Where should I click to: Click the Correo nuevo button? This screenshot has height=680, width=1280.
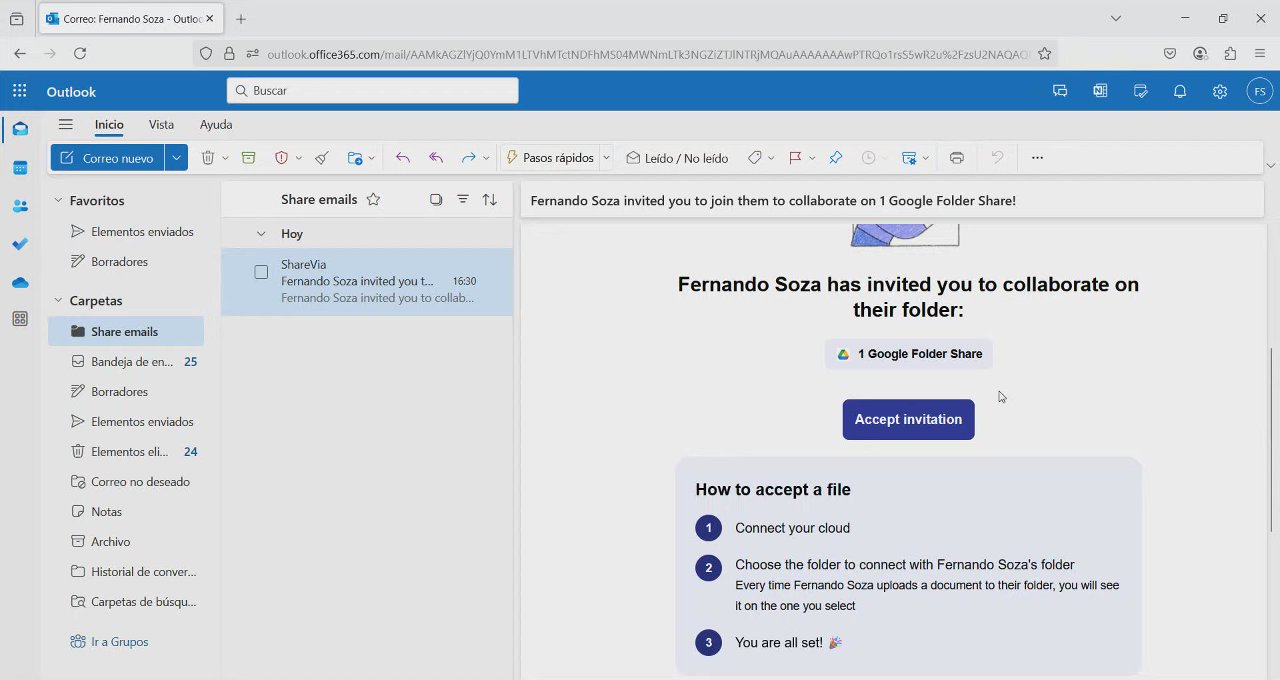coord(108,158)
